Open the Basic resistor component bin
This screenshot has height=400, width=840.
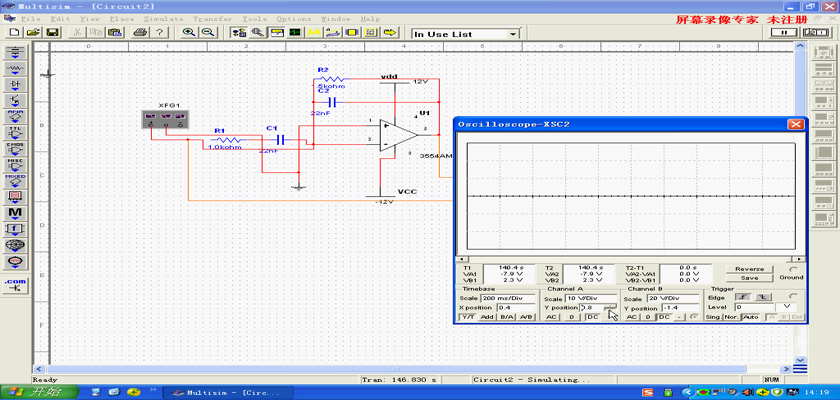[16, 69]
